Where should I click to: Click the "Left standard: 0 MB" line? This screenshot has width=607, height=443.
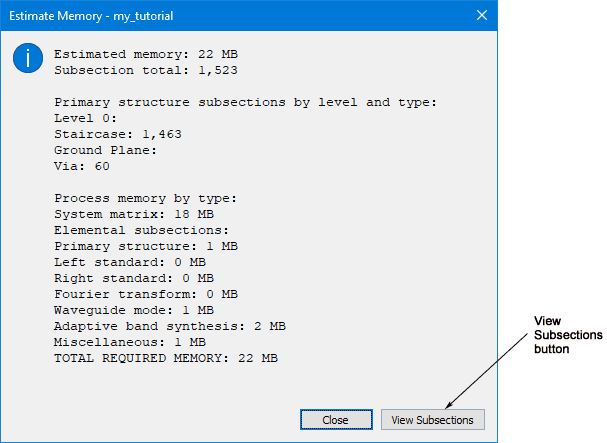coord(130,262)
